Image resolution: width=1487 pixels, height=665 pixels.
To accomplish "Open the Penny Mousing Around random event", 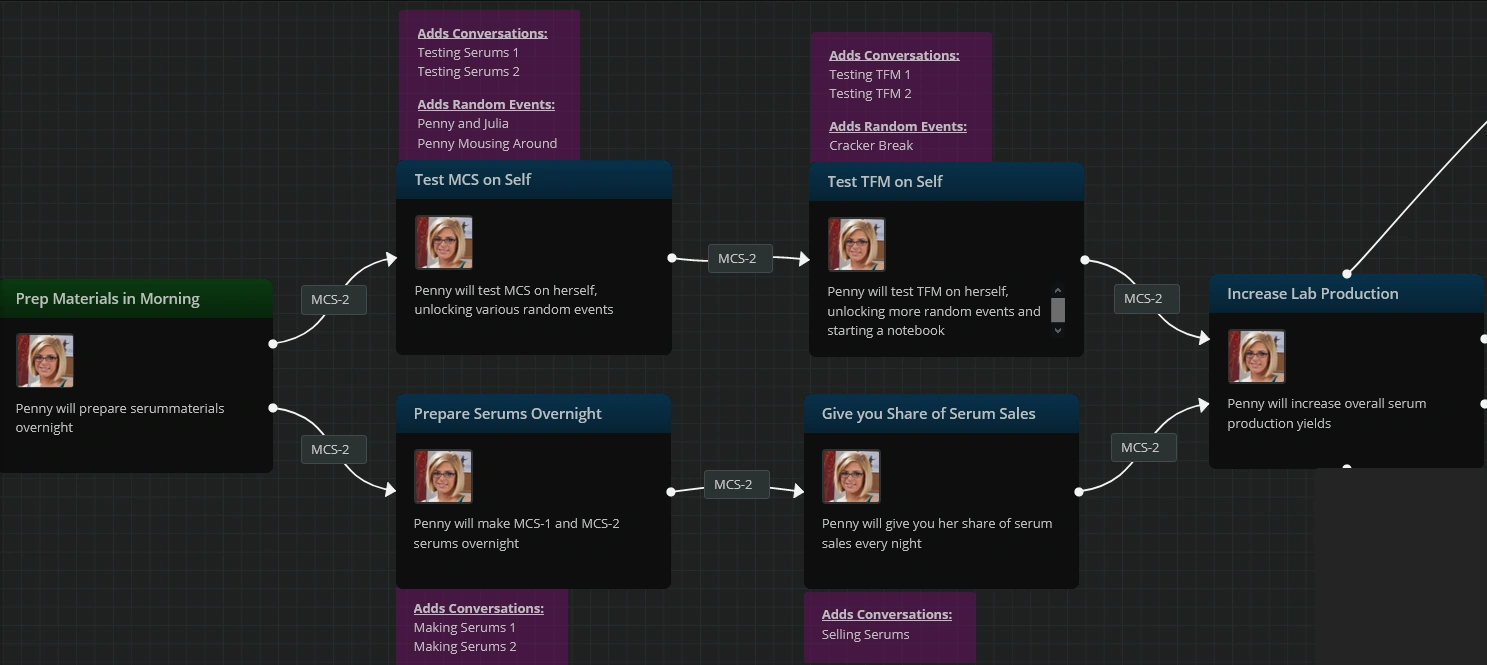I will pyautogui.click(x=487, y=143).
